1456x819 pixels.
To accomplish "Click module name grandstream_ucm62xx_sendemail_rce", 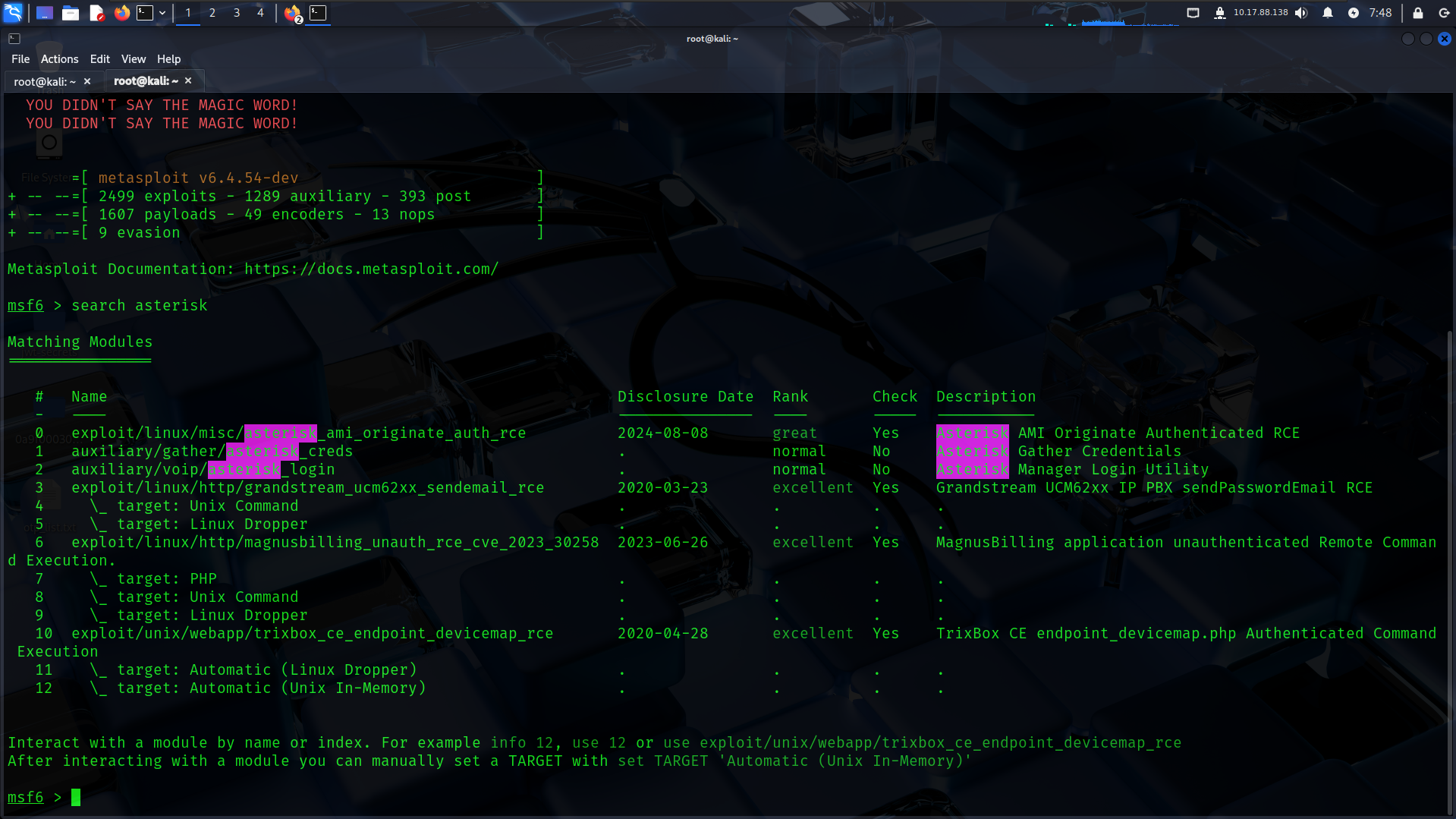I will 308,488.
